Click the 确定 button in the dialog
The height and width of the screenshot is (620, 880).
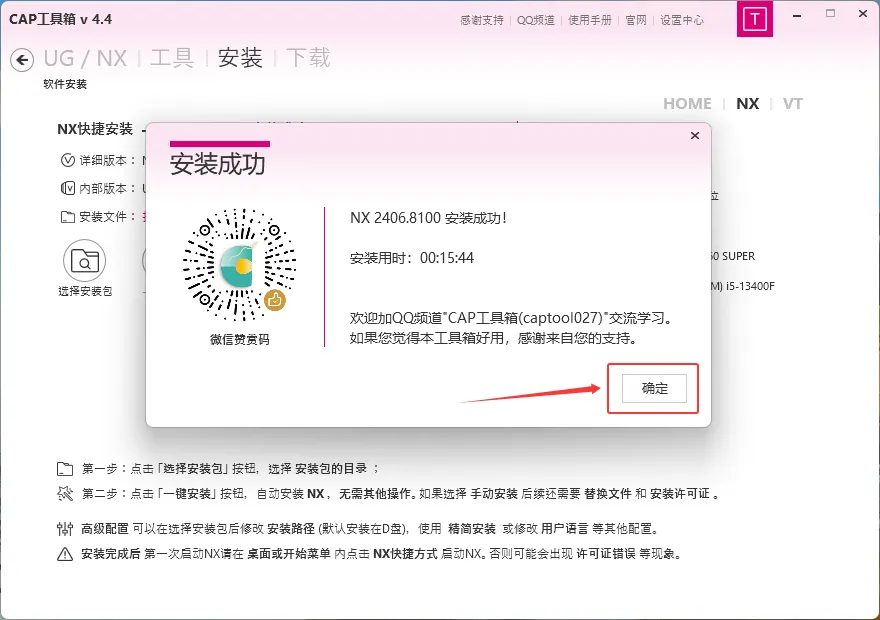(654, 388)
